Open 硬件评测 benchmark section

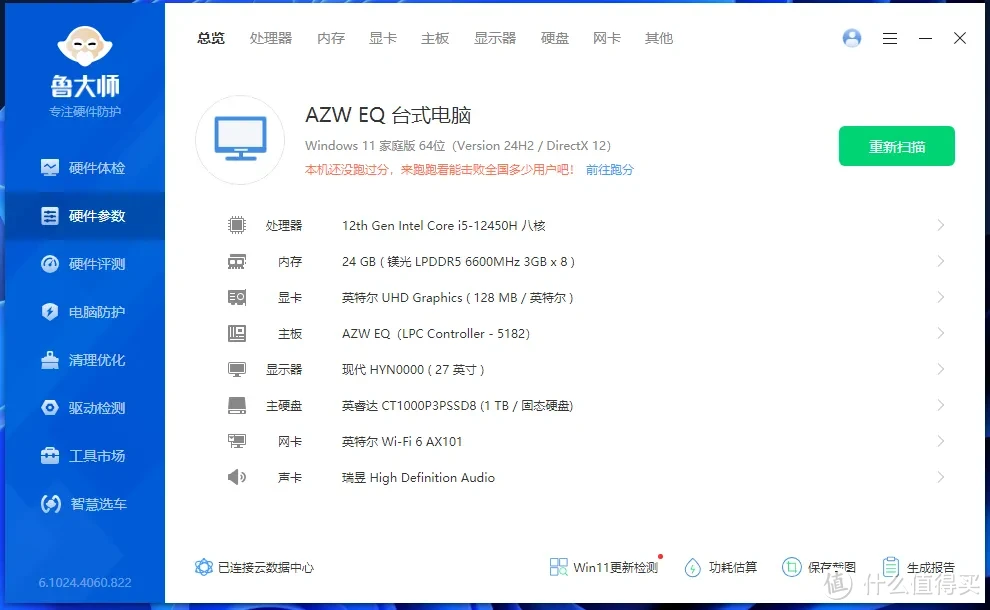83,264
